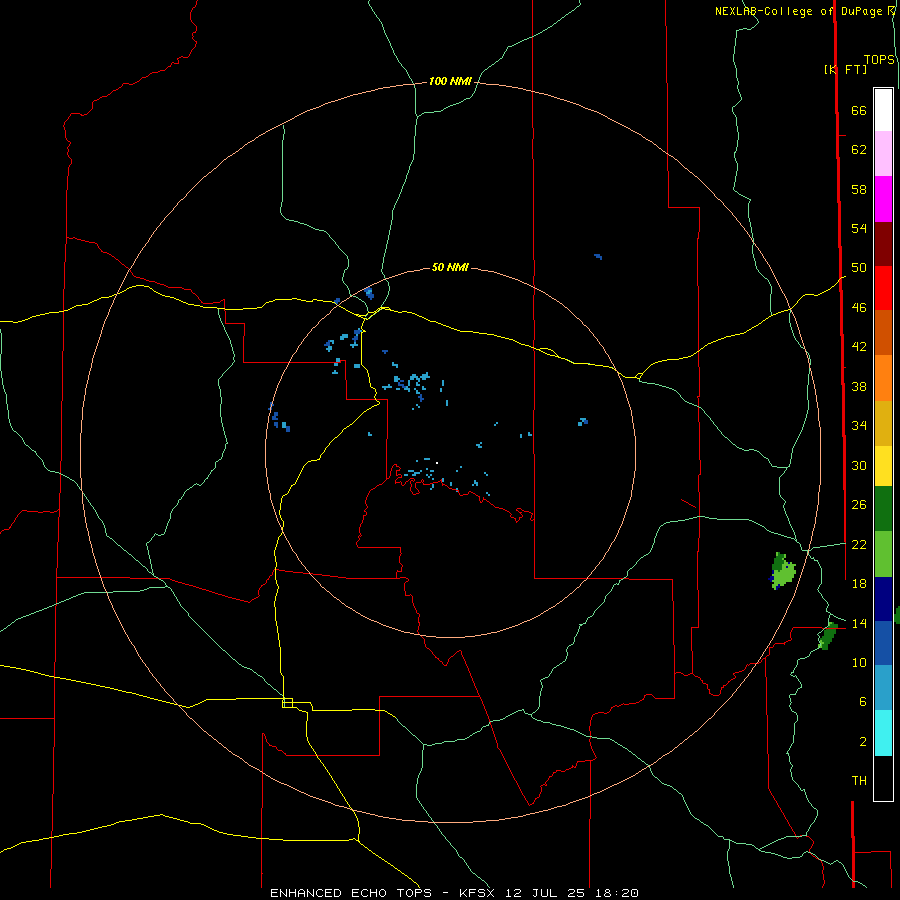Select the dark red legend swatch
The image size is (900, 900).
(883, 244)
